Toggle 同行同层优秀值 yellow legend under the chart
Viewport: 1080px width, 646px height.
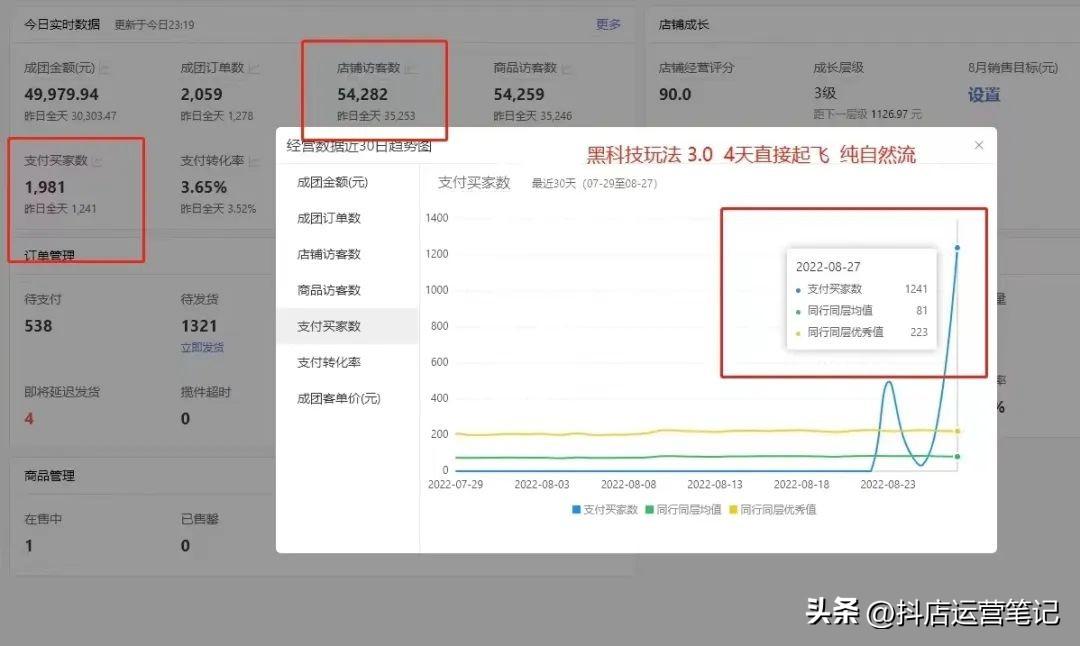tap(772, 510)
